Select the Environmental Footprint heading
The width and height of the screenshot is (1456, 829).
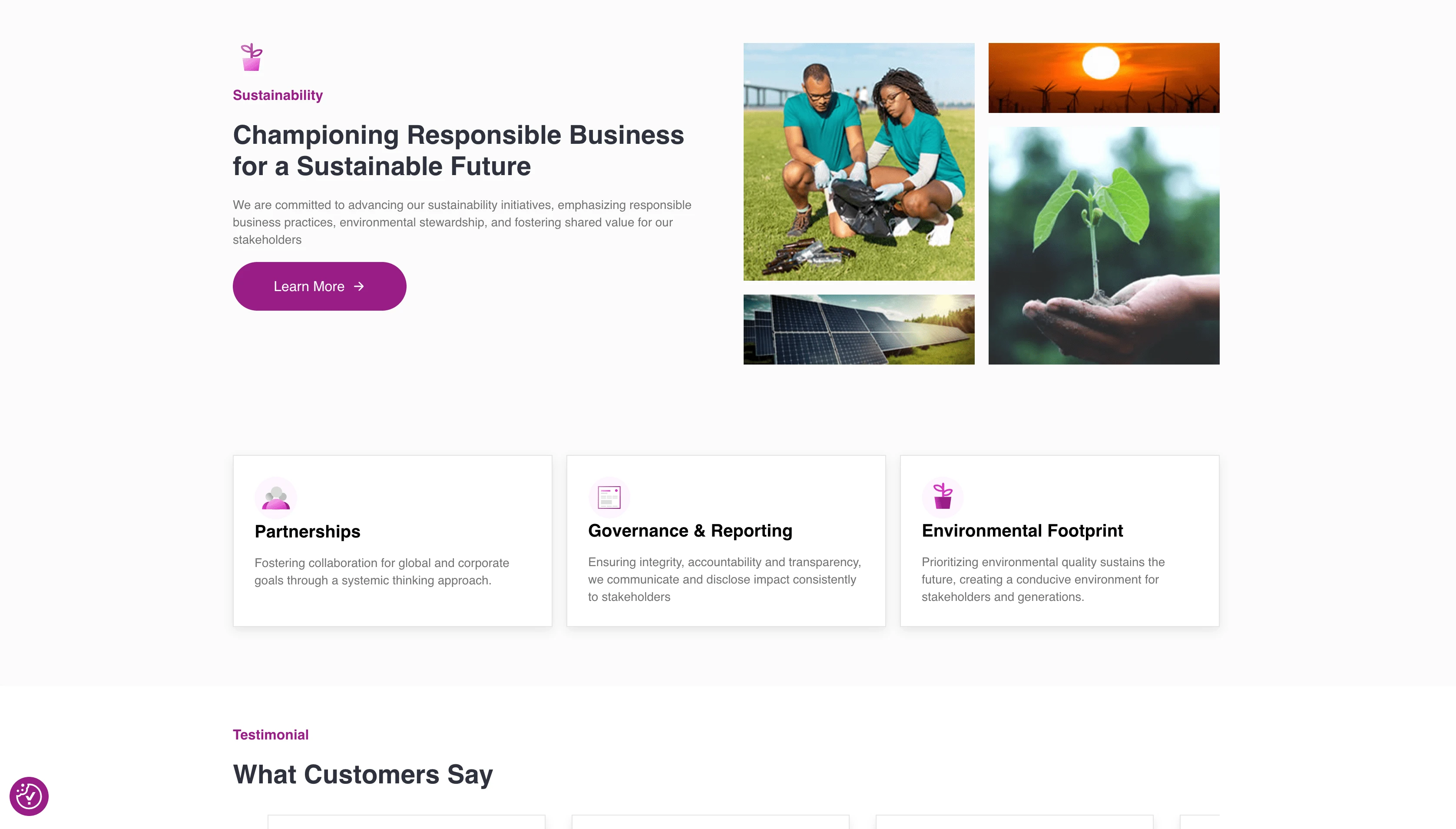(1022, 531)
